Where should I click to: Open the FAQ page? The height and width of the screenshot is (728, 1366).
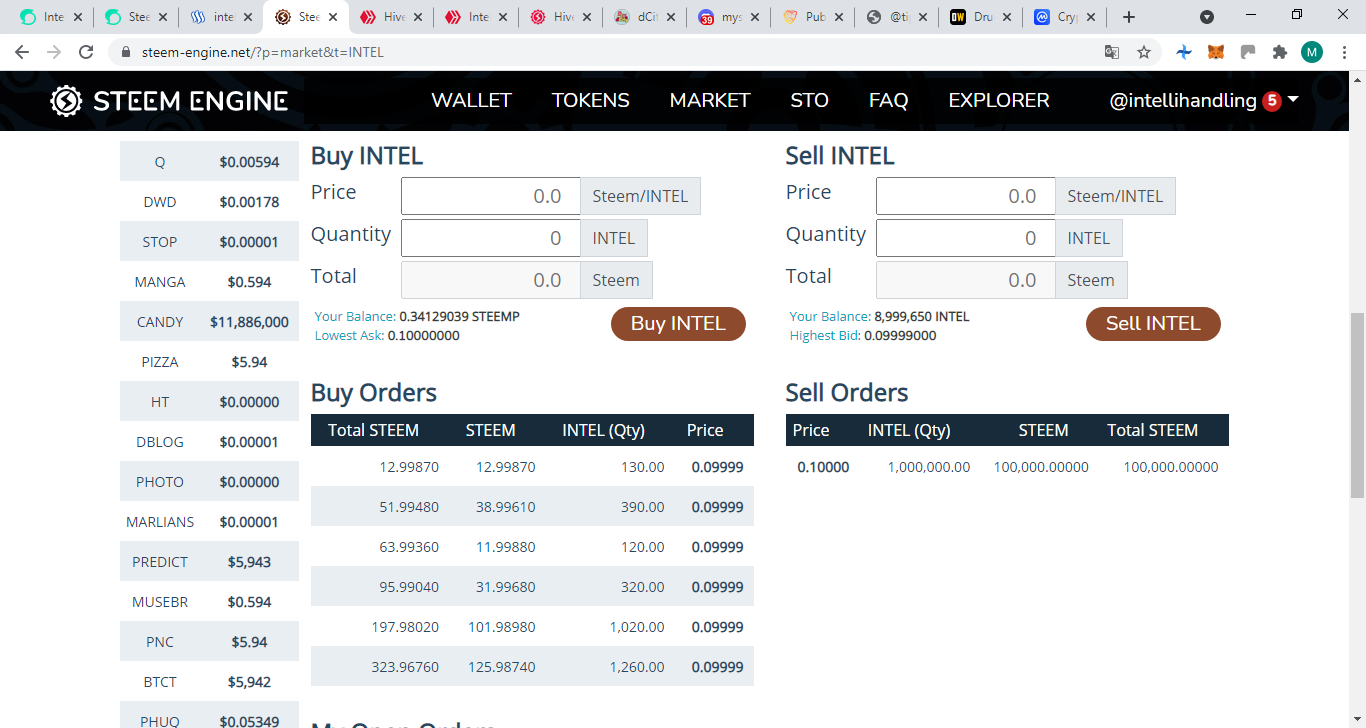point(888,101)
